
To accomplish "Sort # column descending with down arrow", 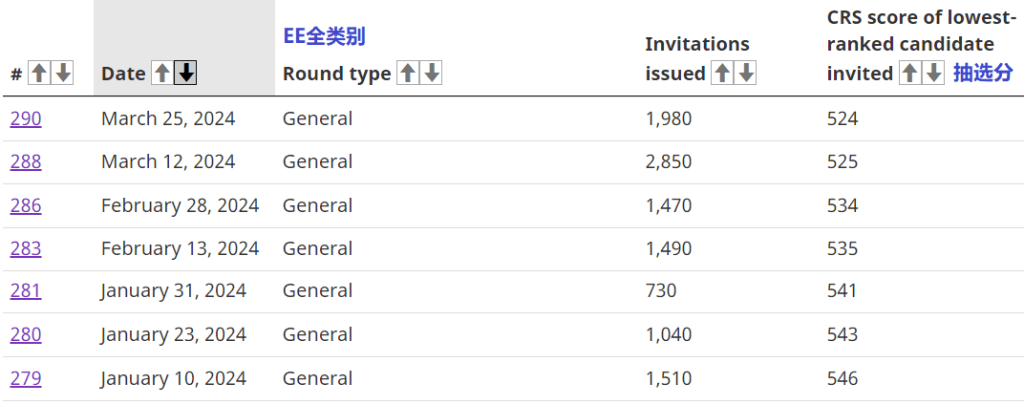I will (x=62, y=73).
